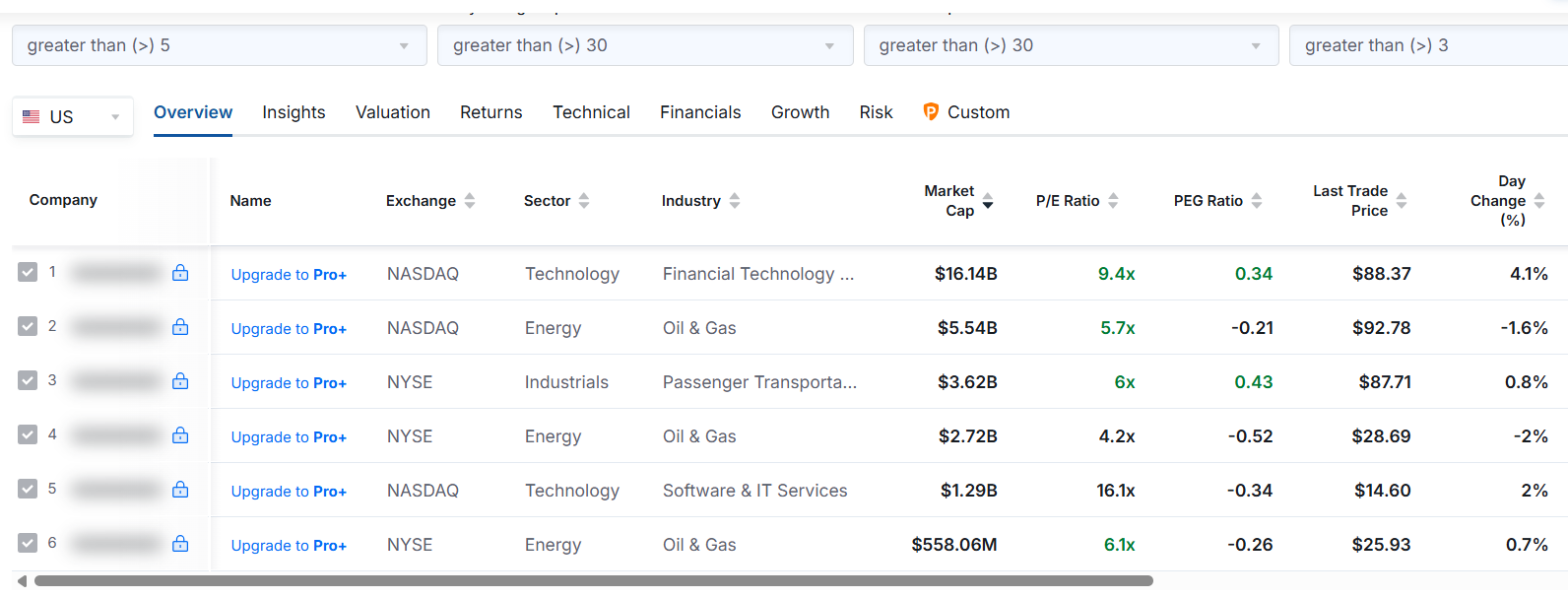Open the US country selector dropdown
The image size is (1568, 598).
coord(73,117)
